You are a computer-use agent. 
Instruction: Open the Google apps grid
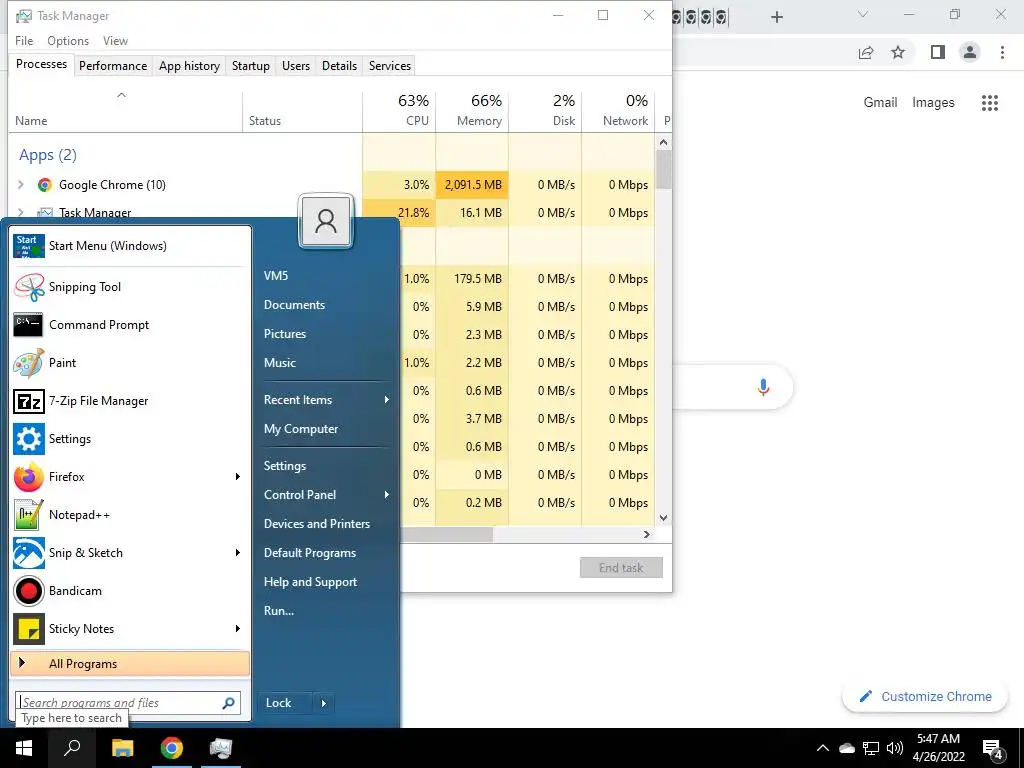click(x=989, y=103)
